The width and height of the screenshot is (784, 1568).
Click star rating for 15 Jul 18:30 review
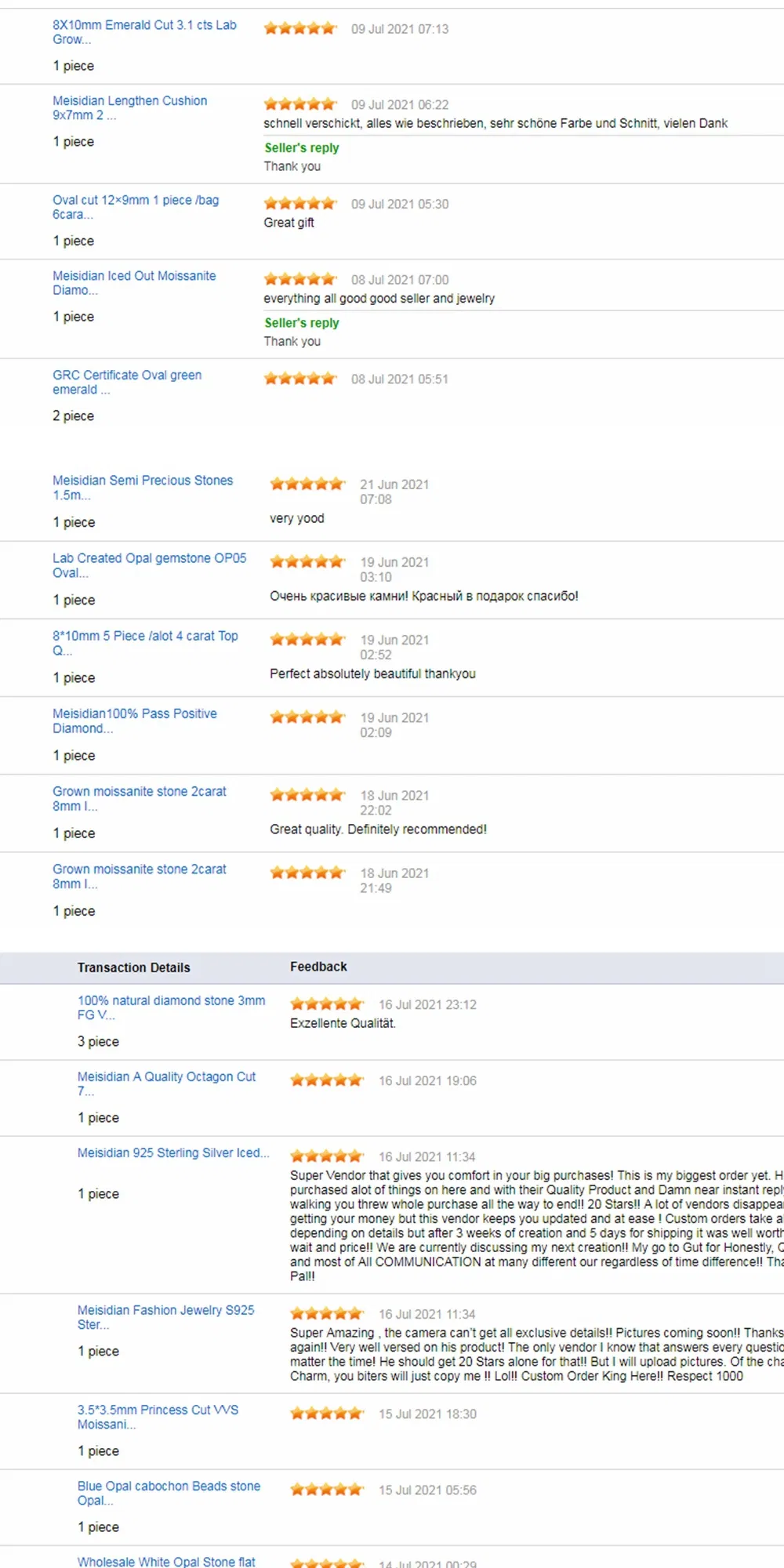pyautogui.click(x=327, y=1414)
